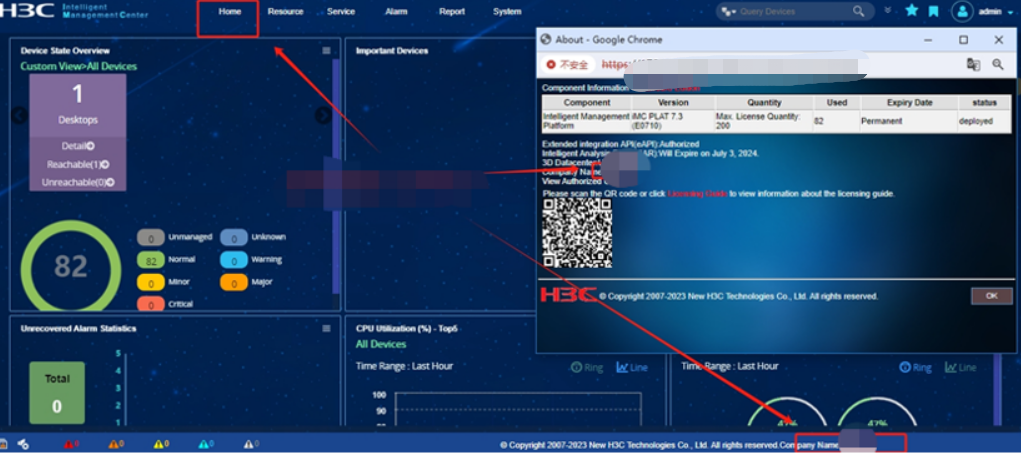Click the Total 0 alarm box
Image resolution: width=1021 pixels, height=454 pixels.
pos(57,392)
